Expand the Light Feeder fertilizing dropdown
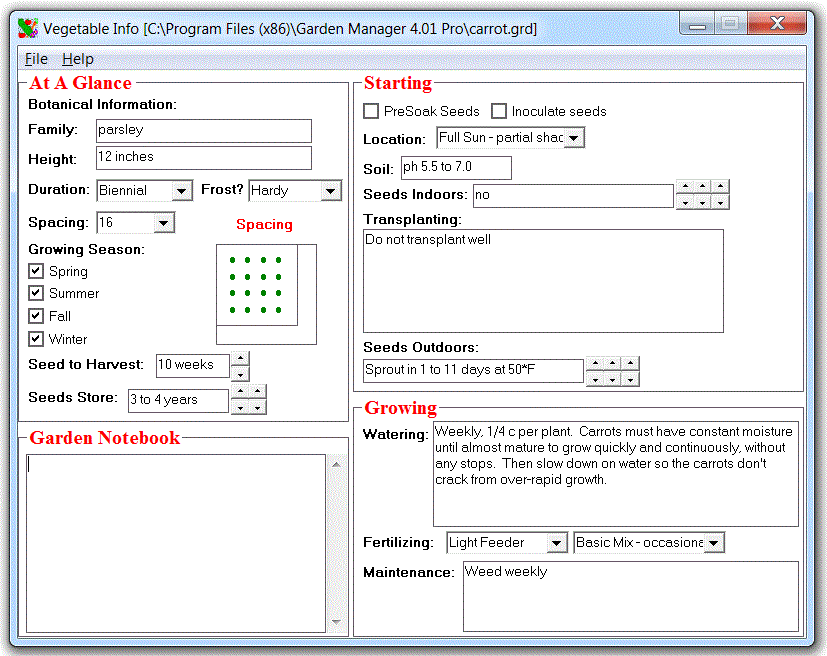This screenshot has width=827, height=656. pos(556,543)
